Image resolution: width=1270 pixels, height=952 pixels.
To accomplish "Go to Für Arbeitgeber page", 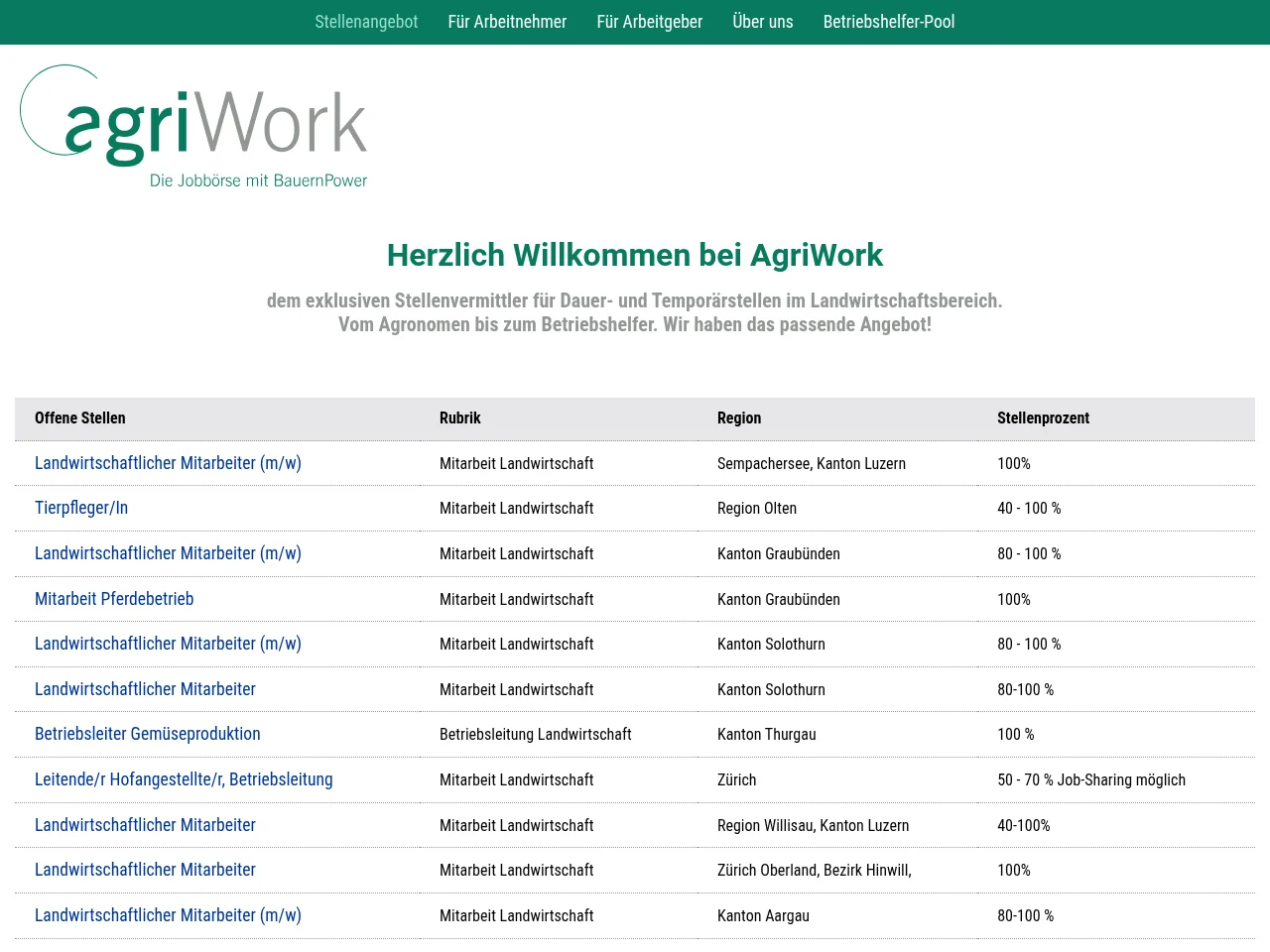I will coord(649,22).
